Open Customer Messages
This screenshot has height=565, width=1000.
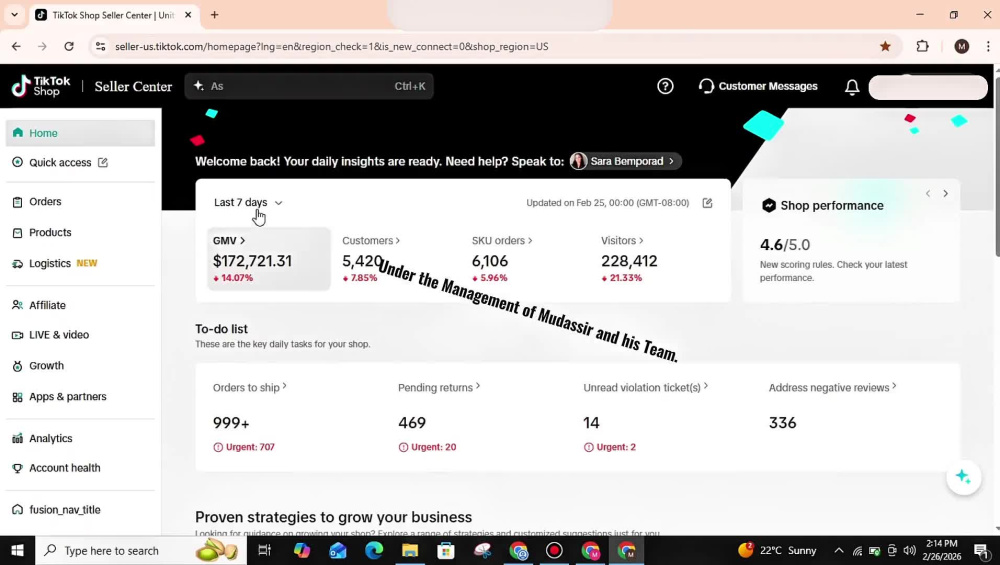click(758, 86)
